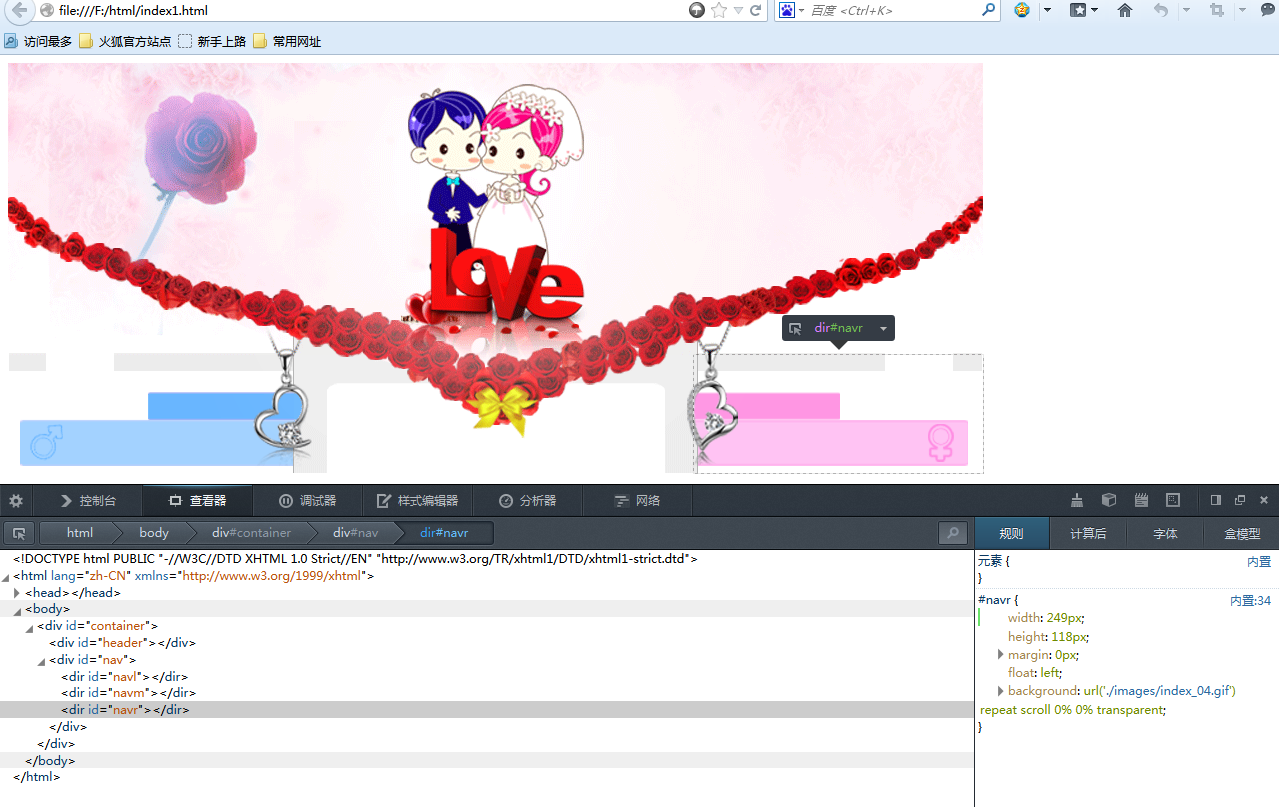Viewport: 1279px width, 807px height.
Task: Select the 盒模型 box model side tab
Action: [x=1242, y=533]
